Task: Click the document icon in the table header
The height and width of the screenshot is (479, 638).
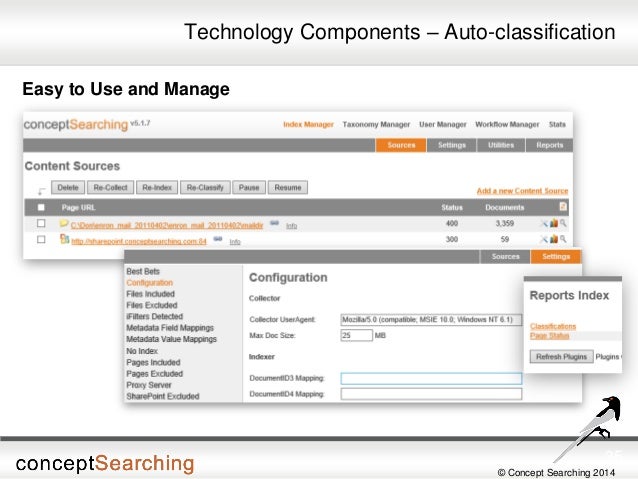Action: click(563, 206)
